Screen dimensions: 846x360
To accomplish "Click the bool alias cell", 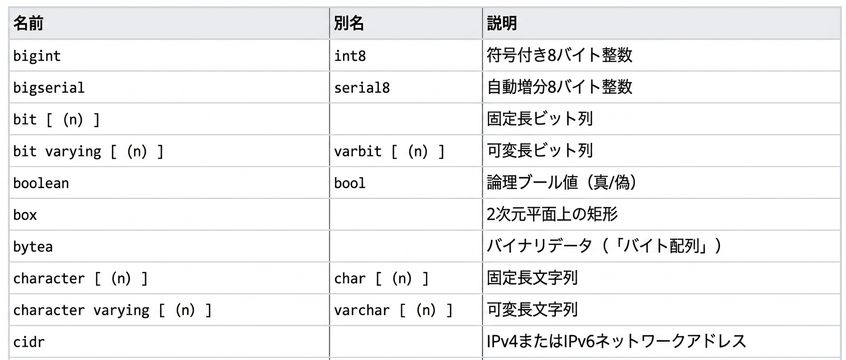I will click(x=406, y=182).
